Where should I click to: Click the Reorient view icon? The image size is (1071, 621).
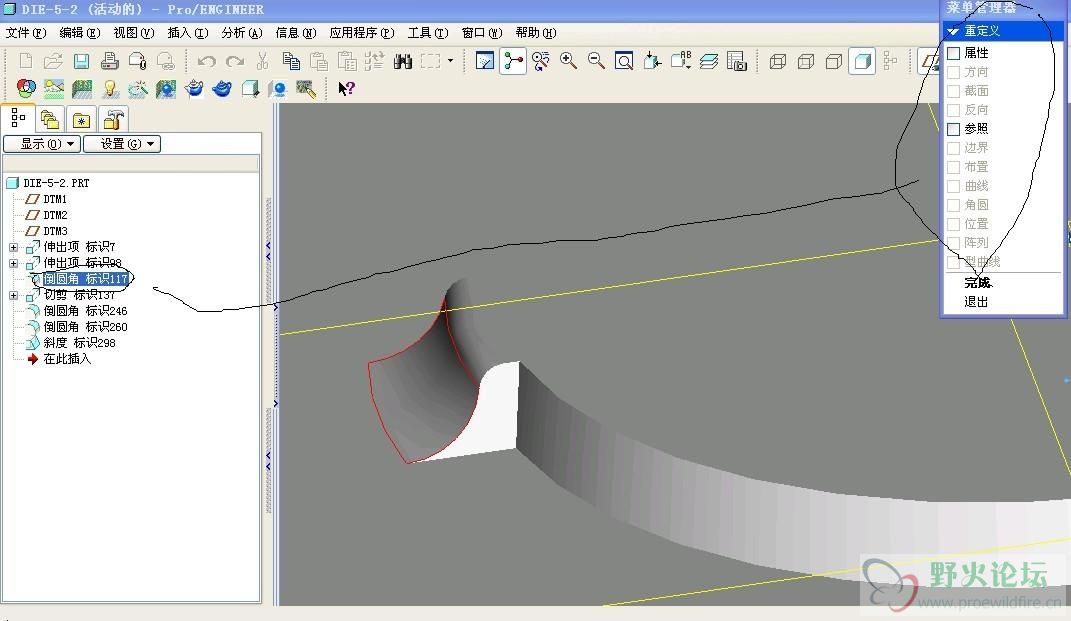652,61
